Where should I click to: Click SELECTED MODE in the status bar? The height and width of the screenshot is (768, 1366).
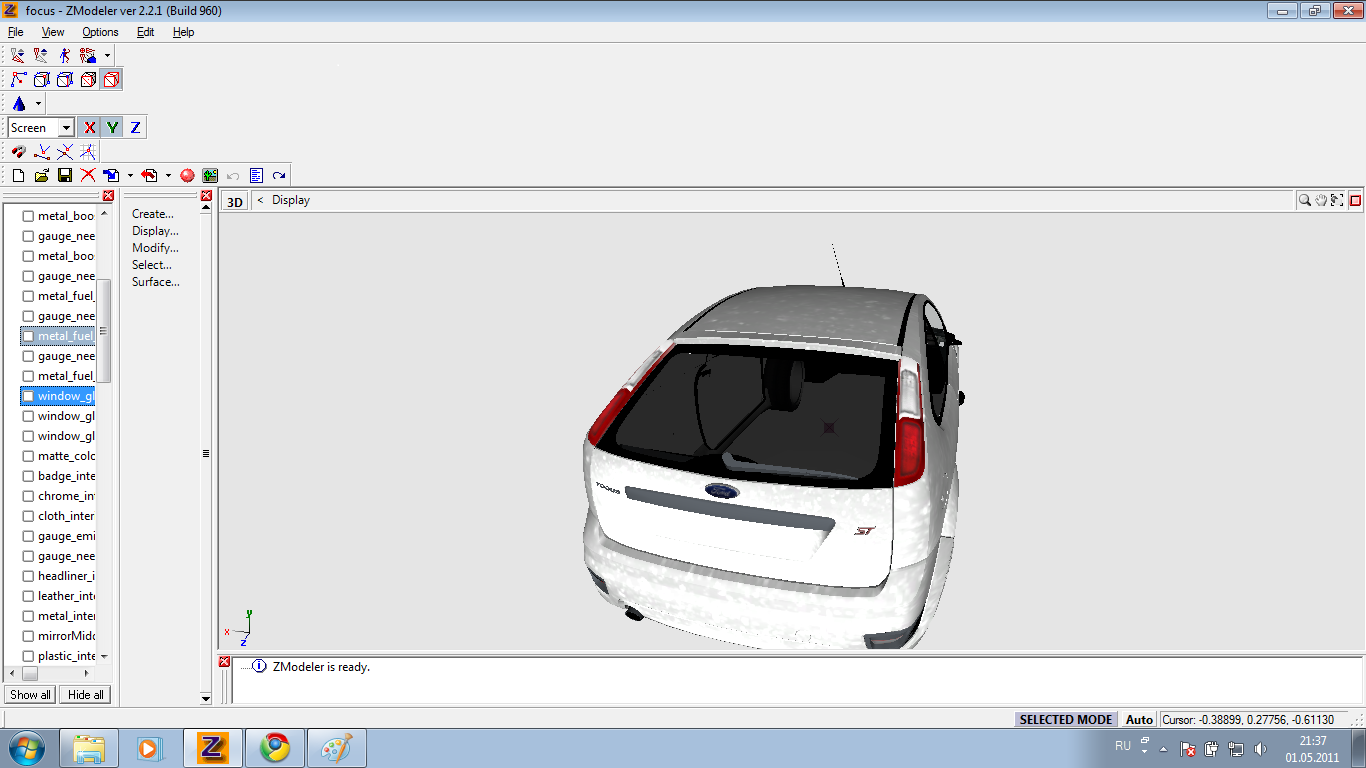(x=1066, y=719)
